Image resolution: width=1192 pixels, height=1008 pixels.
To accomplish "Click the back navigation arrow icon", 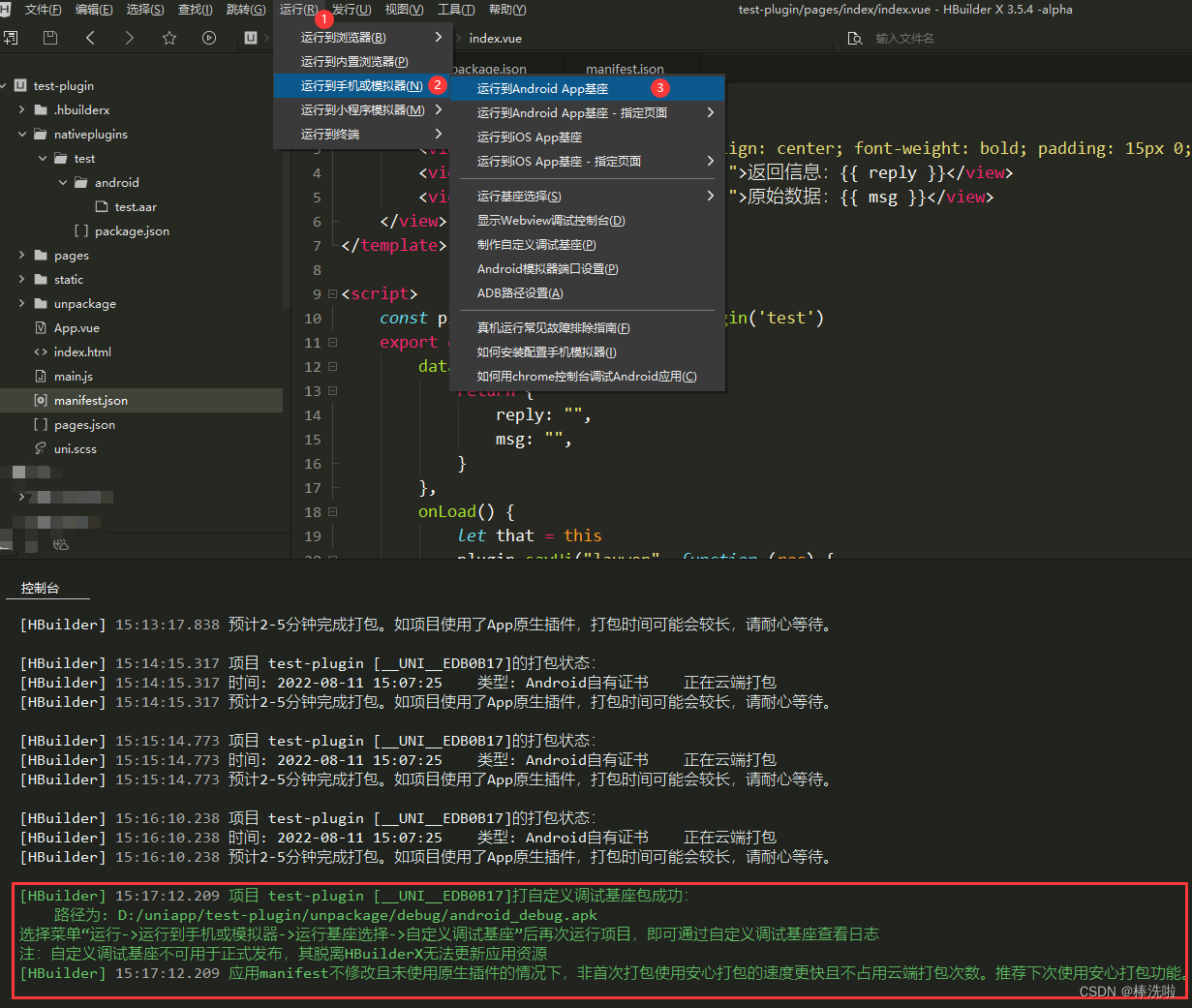I will click(x=90, y=38).
